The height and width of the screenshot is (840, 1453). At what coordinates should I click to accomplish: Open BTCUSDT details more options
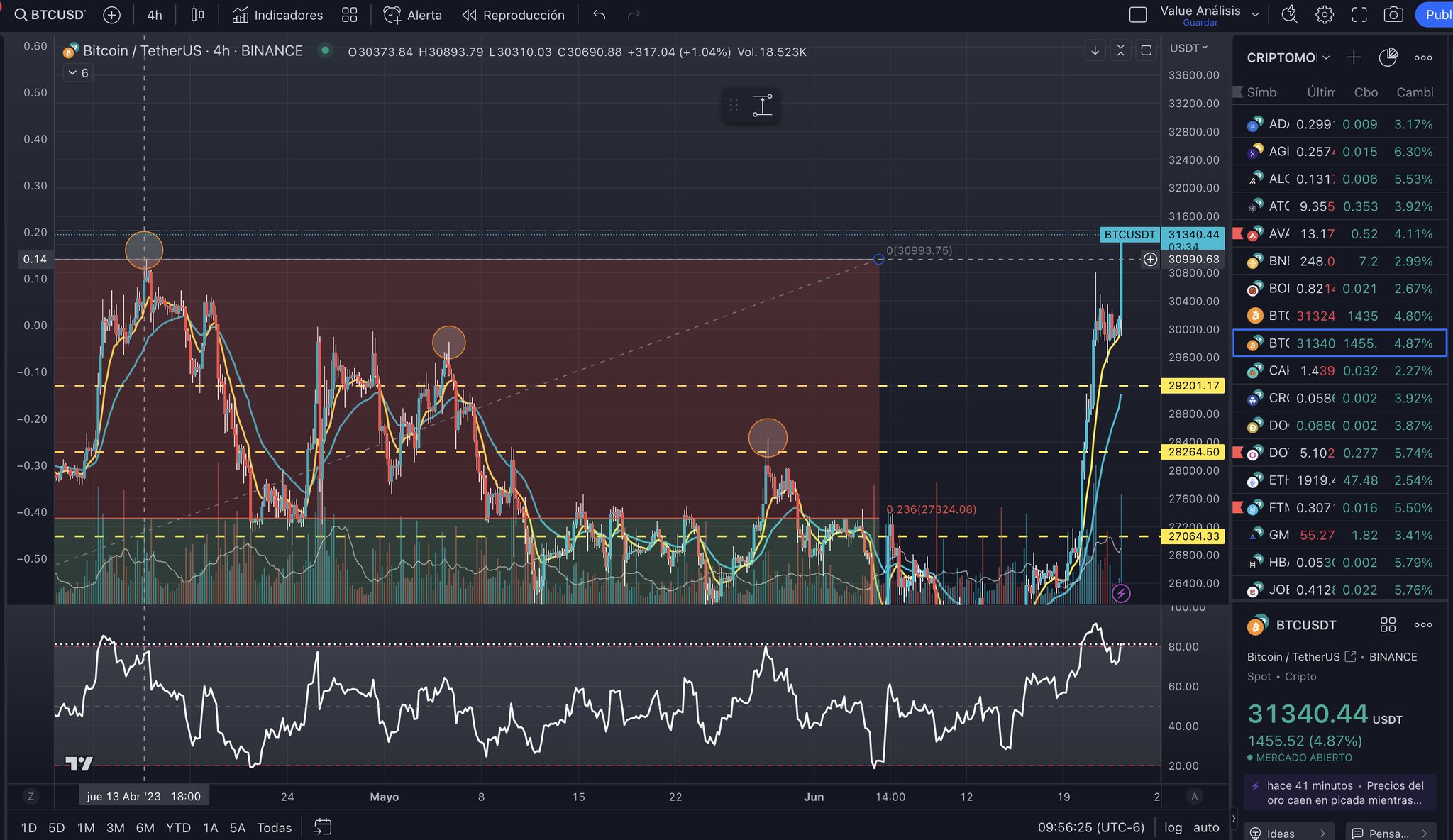tap(1422, 624)
